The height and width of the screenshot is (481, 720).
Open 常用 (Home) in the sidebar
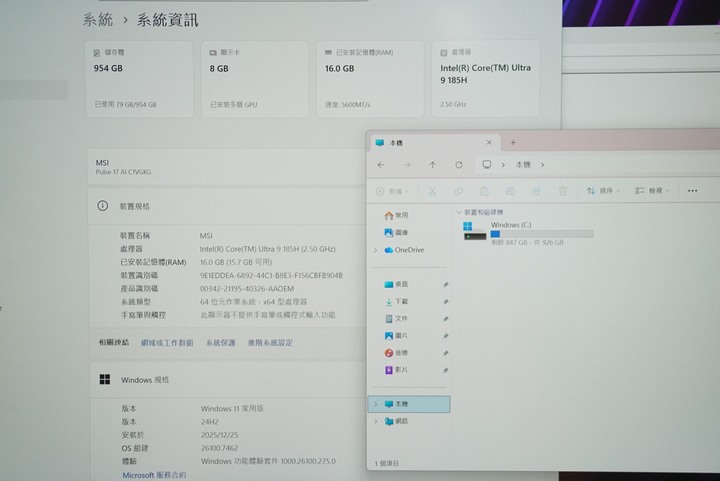click(x=400, y=215)
